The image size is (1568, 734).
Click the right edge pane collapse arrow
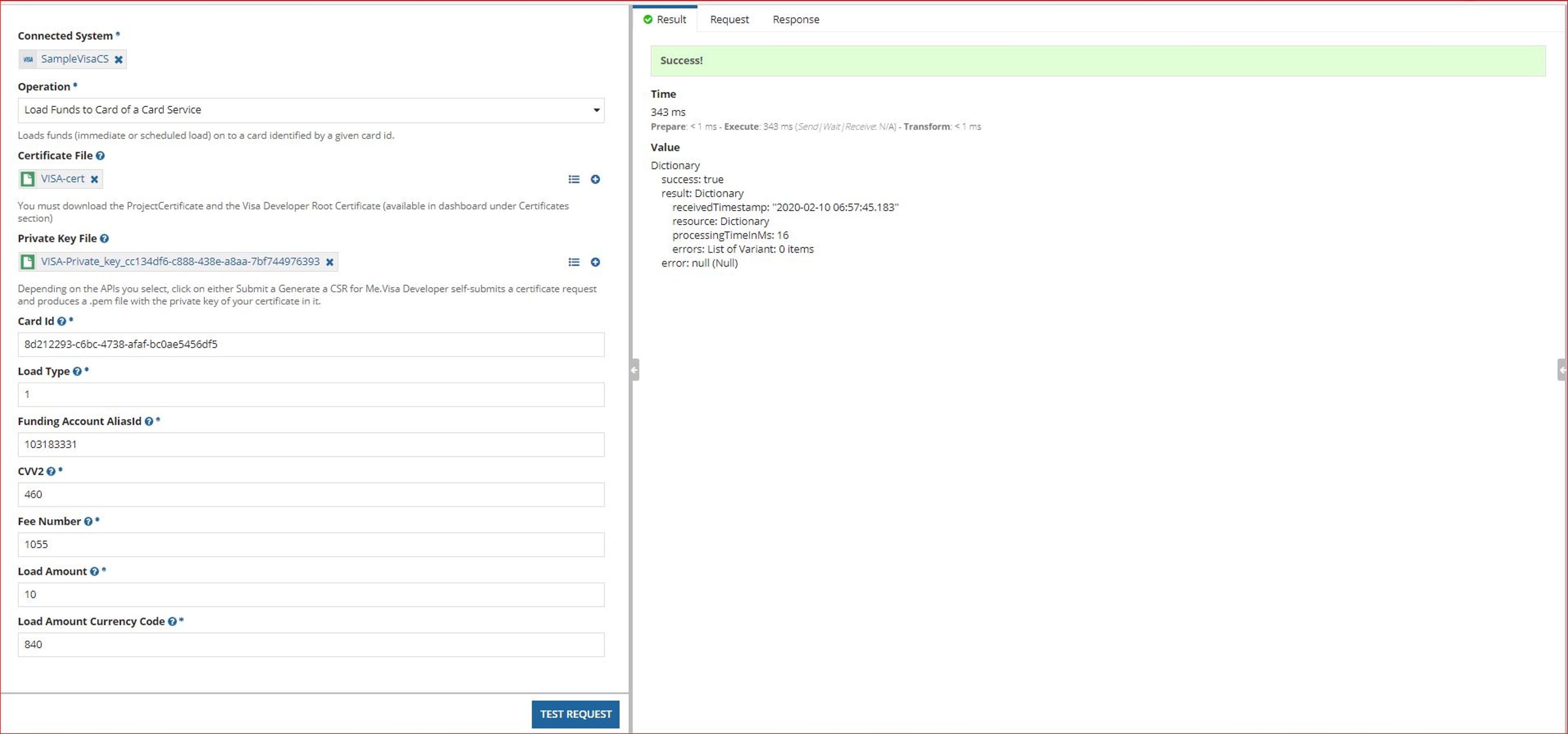coord(1563,370)
